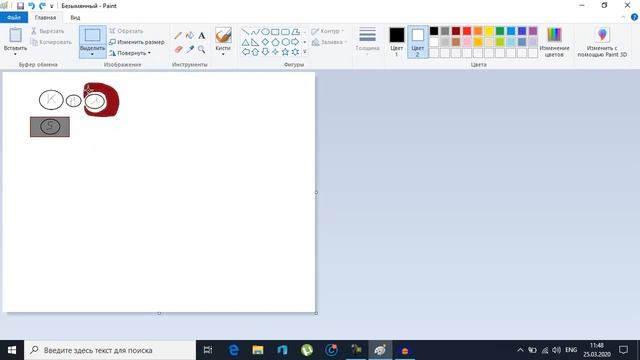Open Microsoft Edge from the taskbar
640x360 pixels.
[x=233, y=350]
